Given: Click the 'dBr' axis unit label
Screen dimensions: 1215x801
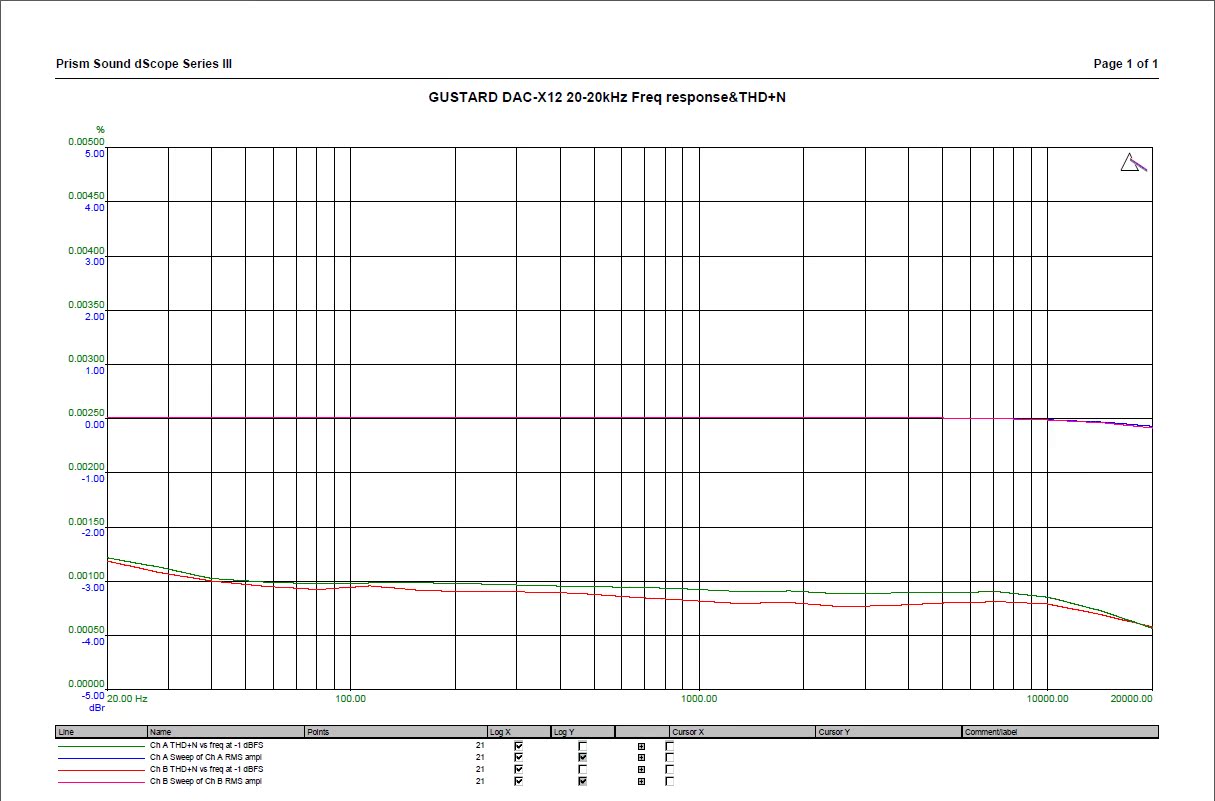Looking at the screenshot, I should 97,707.
